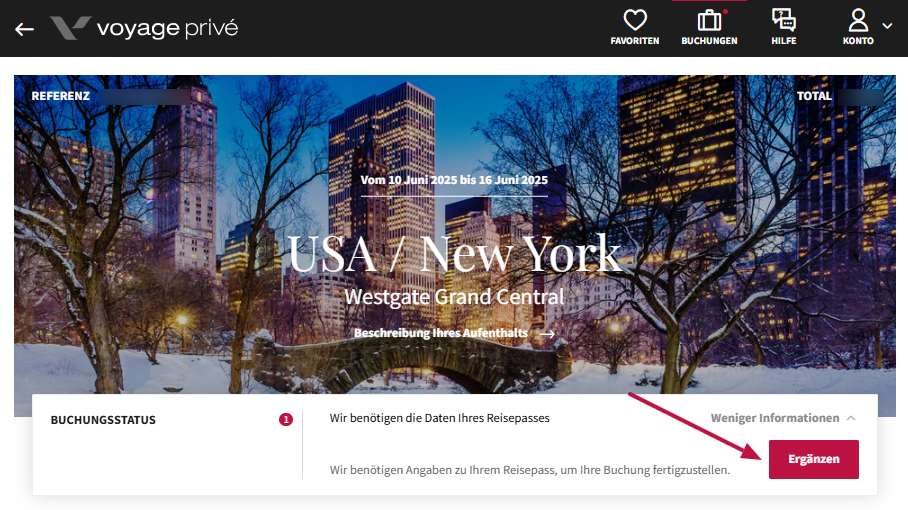The height and width of the screenshot is (510, 908).
Task: Open Favoriten heart icon
Action: click(635, 20)
